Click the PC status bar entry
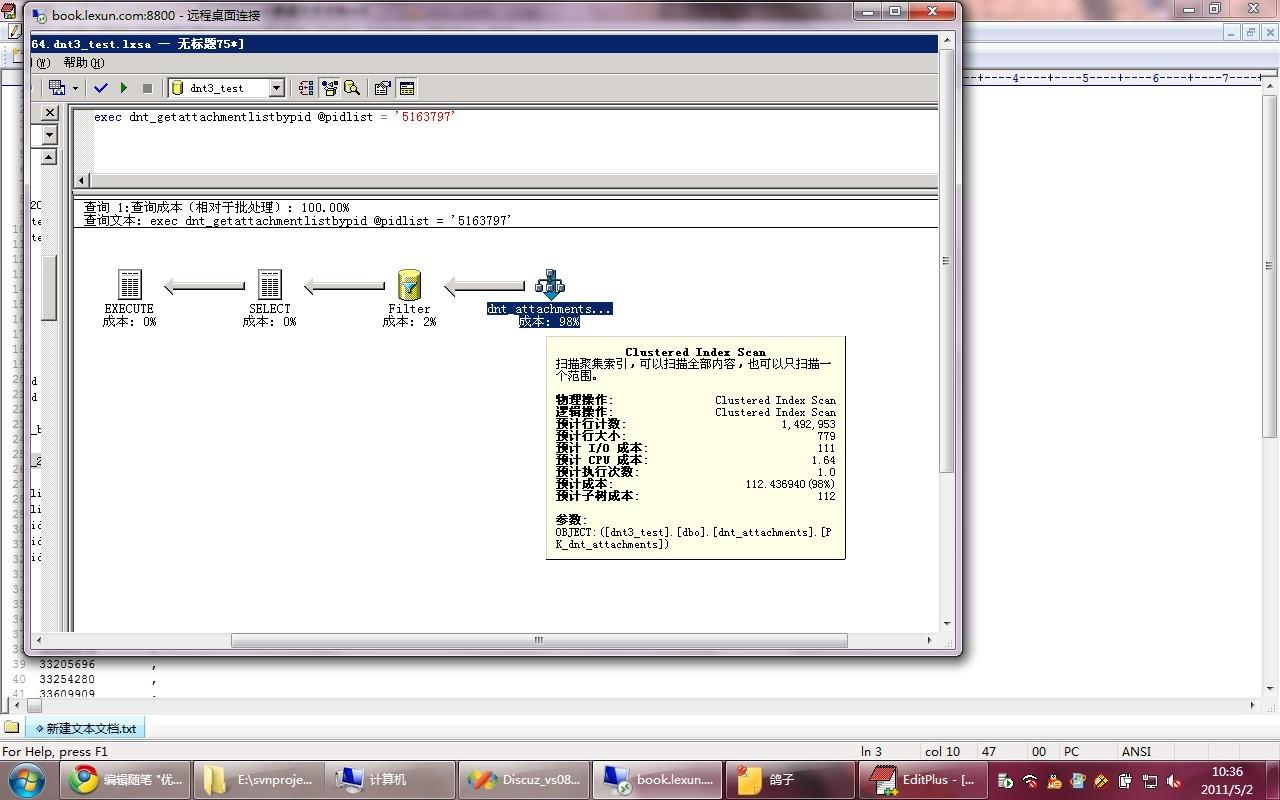The height and width of the screenshot is (800, 1280). (x=1071, y=751)
